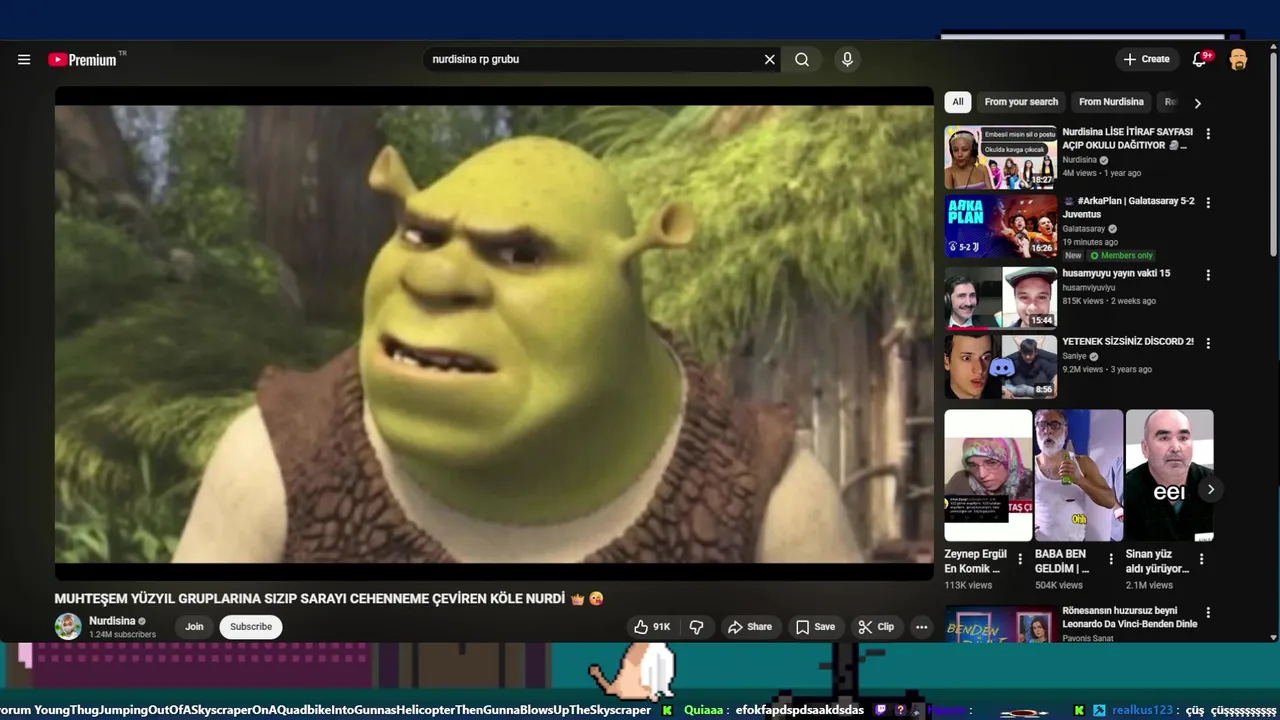Open Zeynep Ergül En Komik short
The width and height of the screenshot is (1280, 720).
tap(988, 475)
